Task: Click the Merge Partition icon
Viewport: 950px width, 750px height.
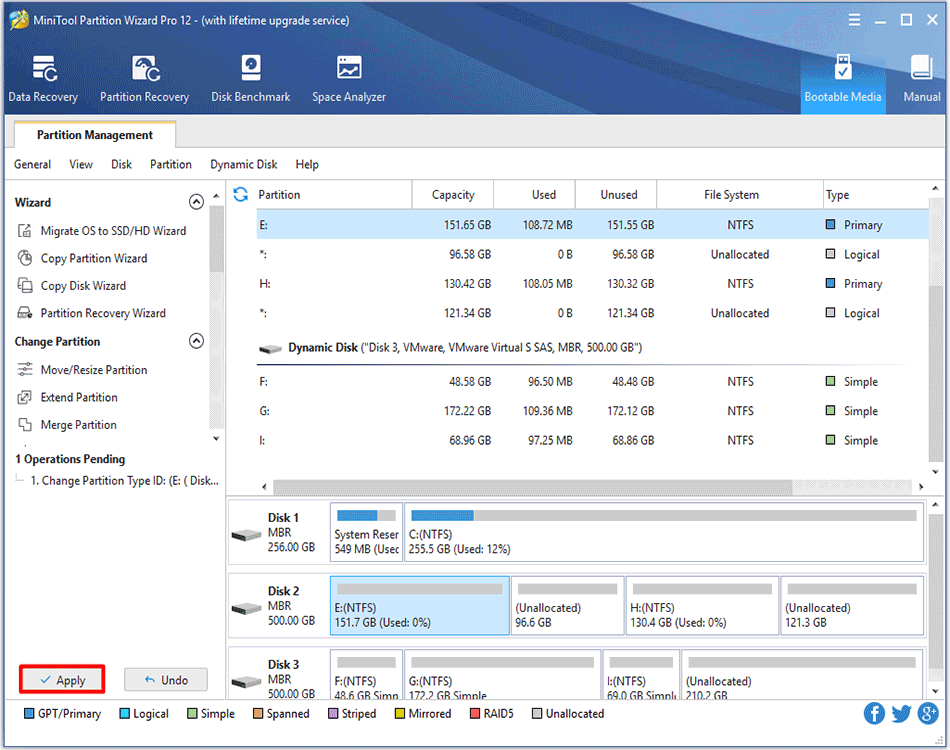Action: pos(24,425)
